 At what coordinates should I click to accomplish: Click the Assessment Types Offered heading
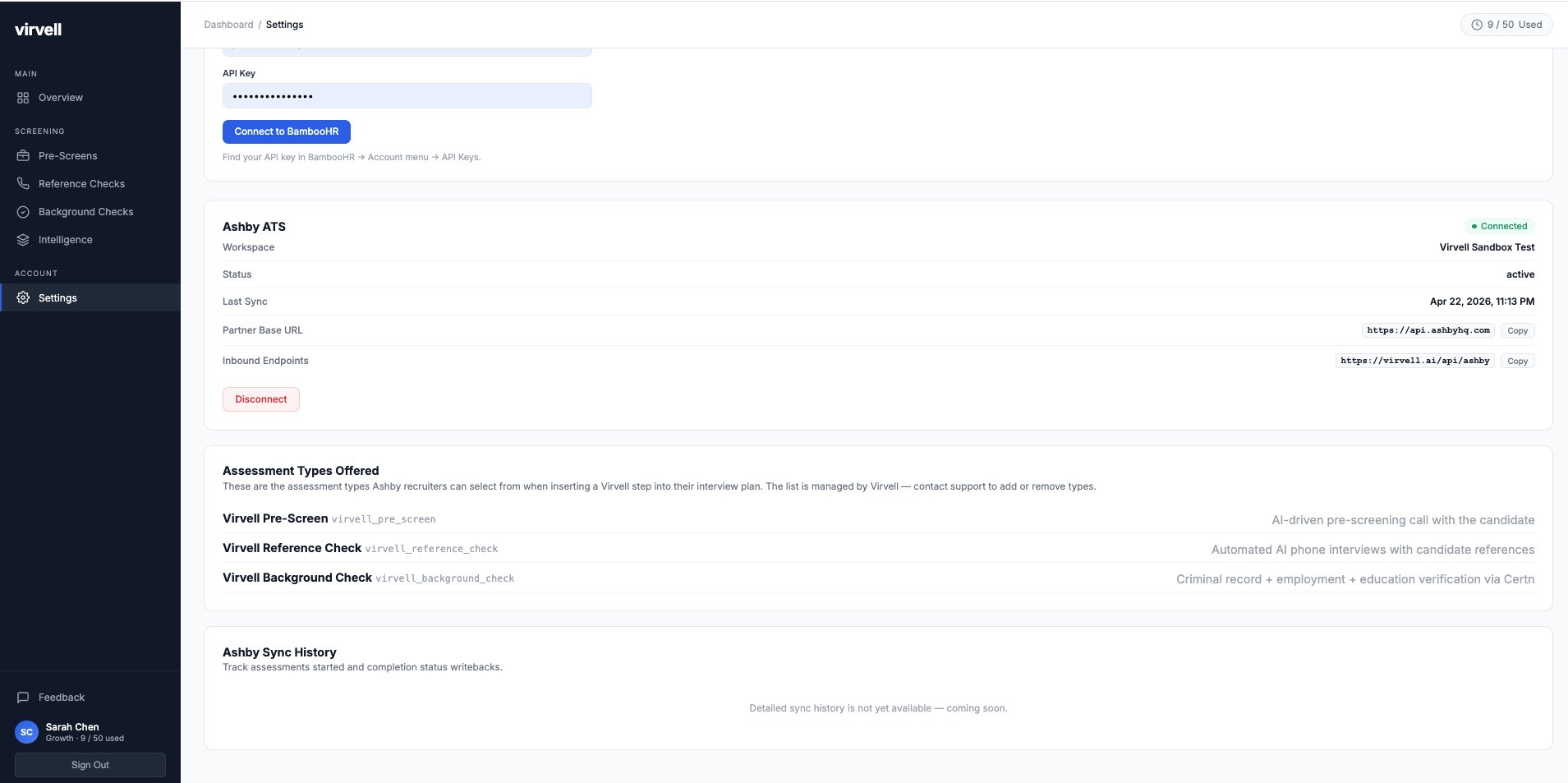tap(301, 471)
